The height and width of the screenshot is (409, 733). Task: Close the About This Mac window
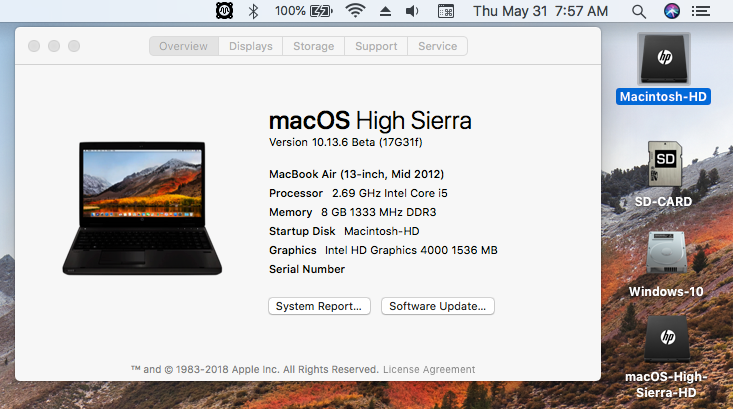[x=34, y=46]
